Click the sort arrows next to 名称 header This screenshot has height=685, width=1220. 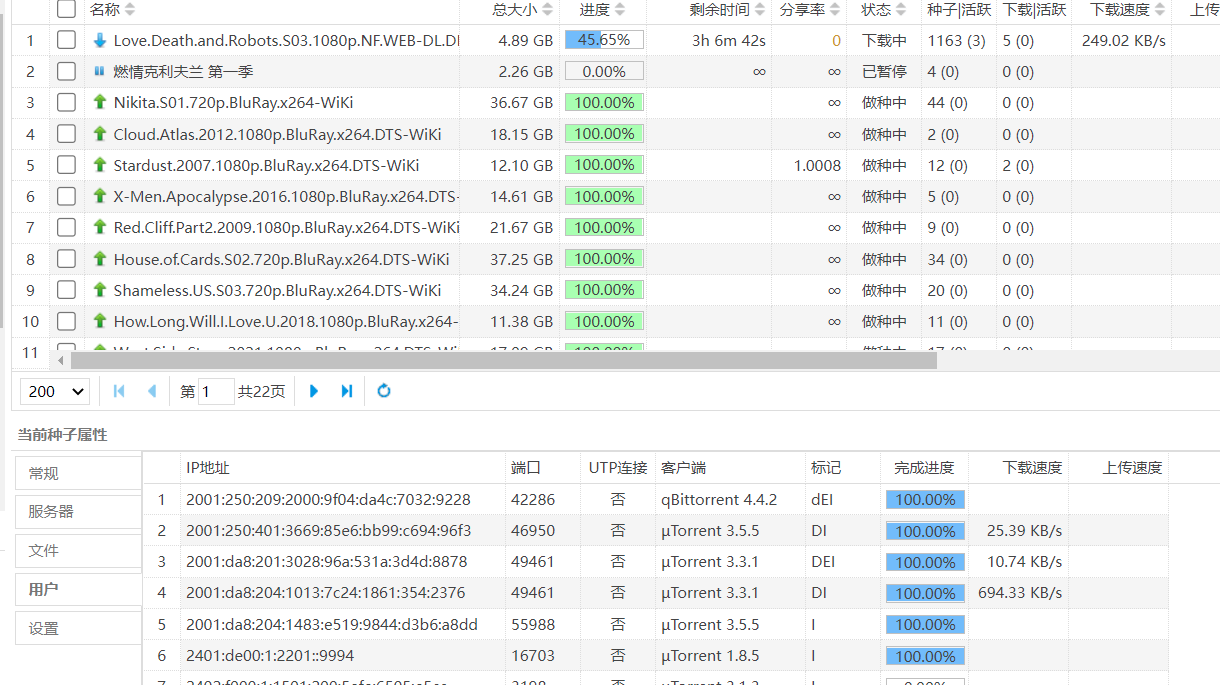point(130,10)
